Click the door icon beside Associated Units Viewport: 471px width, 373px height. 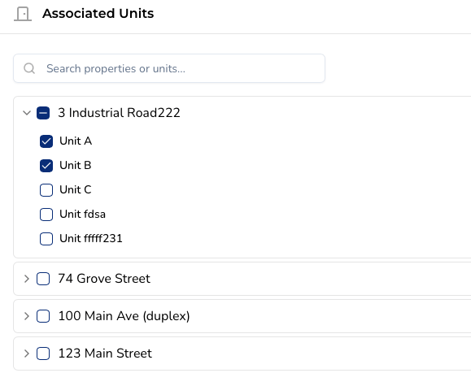click(23, 14)
